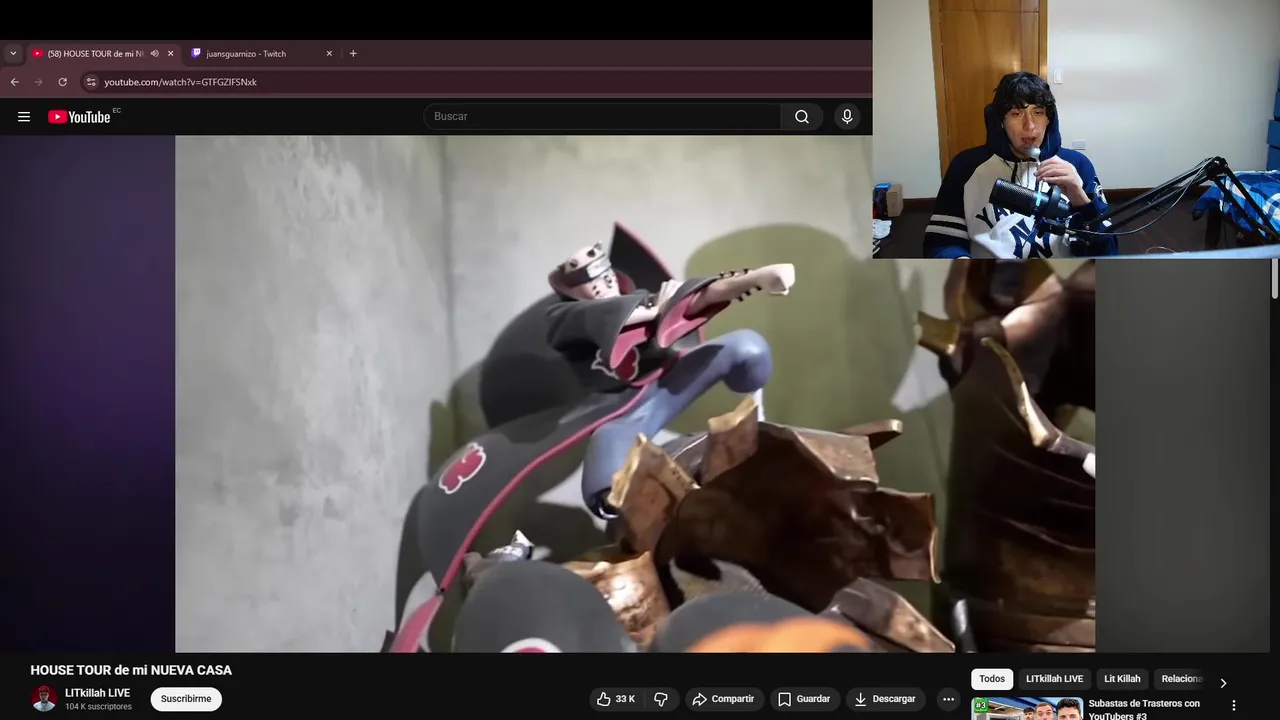Open Subastas de Trasteros con YouTubers title
1280x720 pixels.
click(x=1144, y=709)
